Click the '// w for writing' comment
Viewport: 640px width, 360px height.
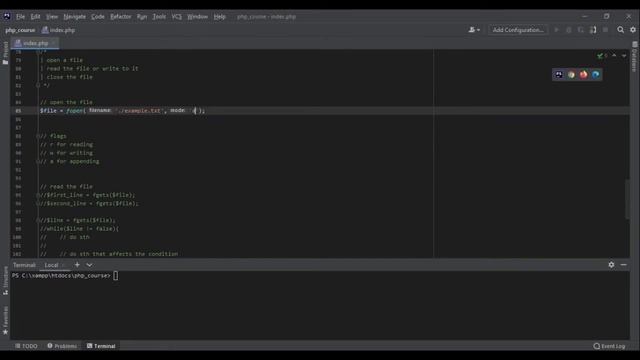[x=67, y=153]
